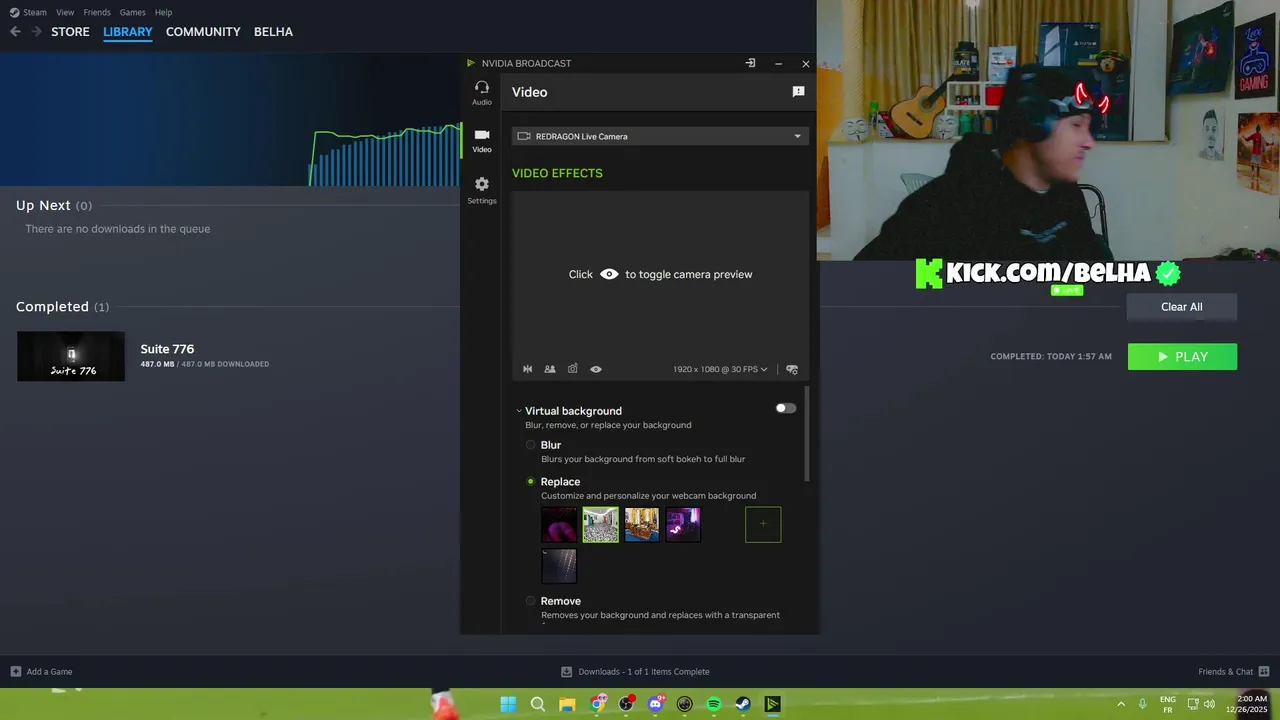The width and height of the screenshot is (1280, 720).
Task: Click the Up Next heading in Steam
Action: pos(43,205)
